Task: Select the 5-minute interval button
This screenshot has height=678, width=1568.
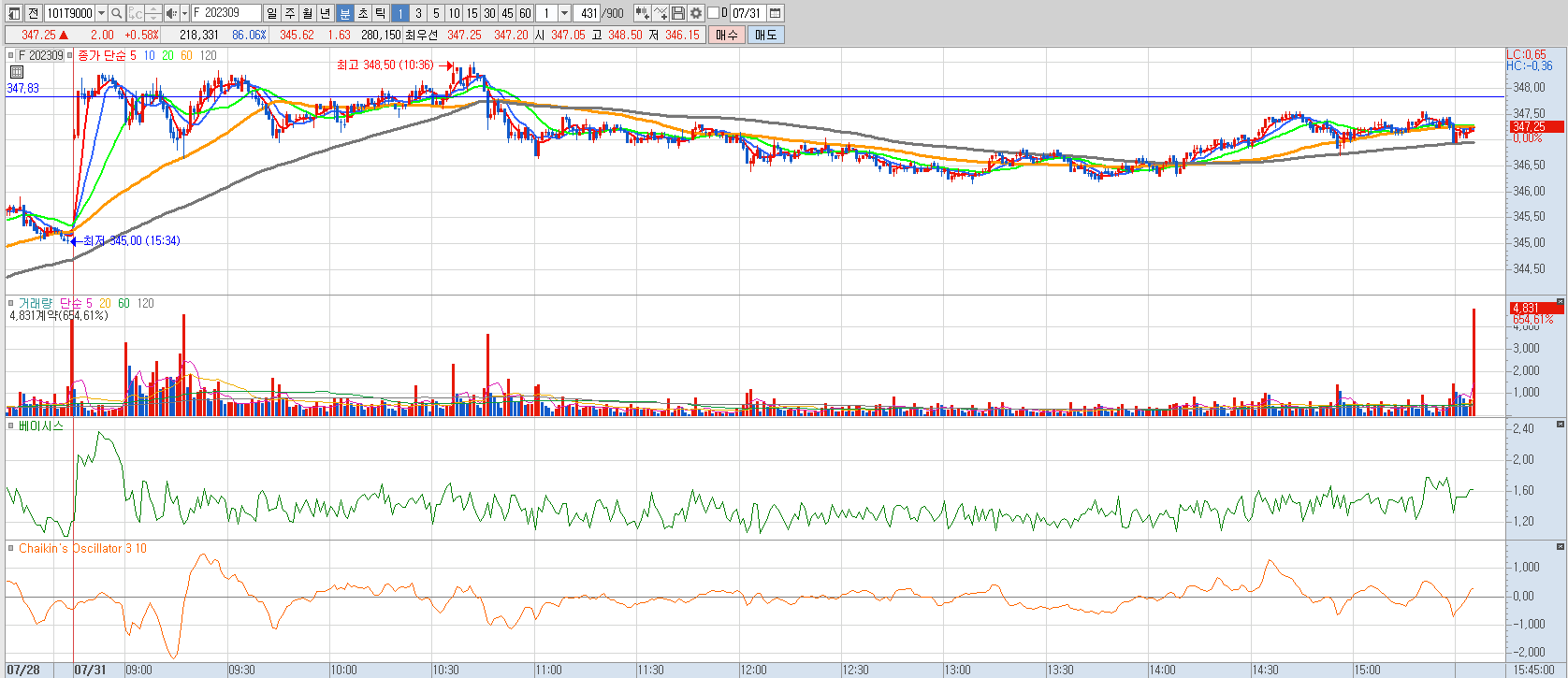Action: pos(436,13)
